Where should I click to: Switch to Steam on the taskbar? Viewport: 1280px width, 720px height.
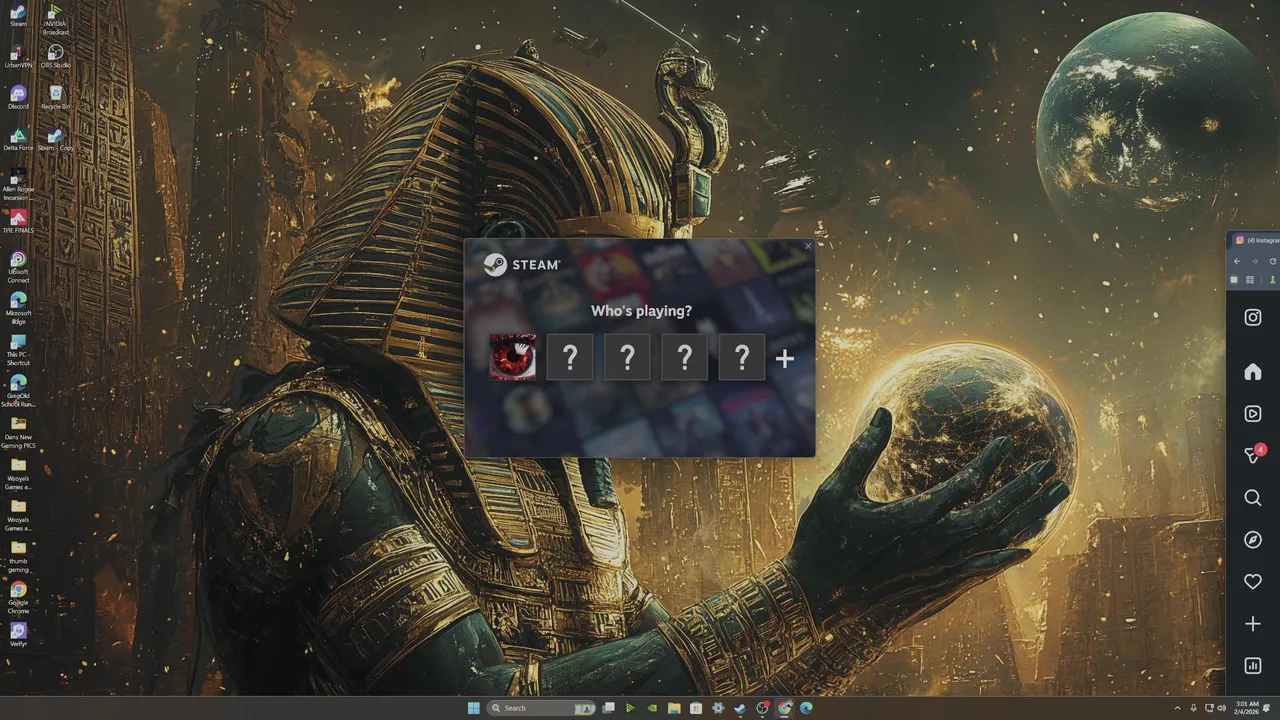(x=740, y=708)
